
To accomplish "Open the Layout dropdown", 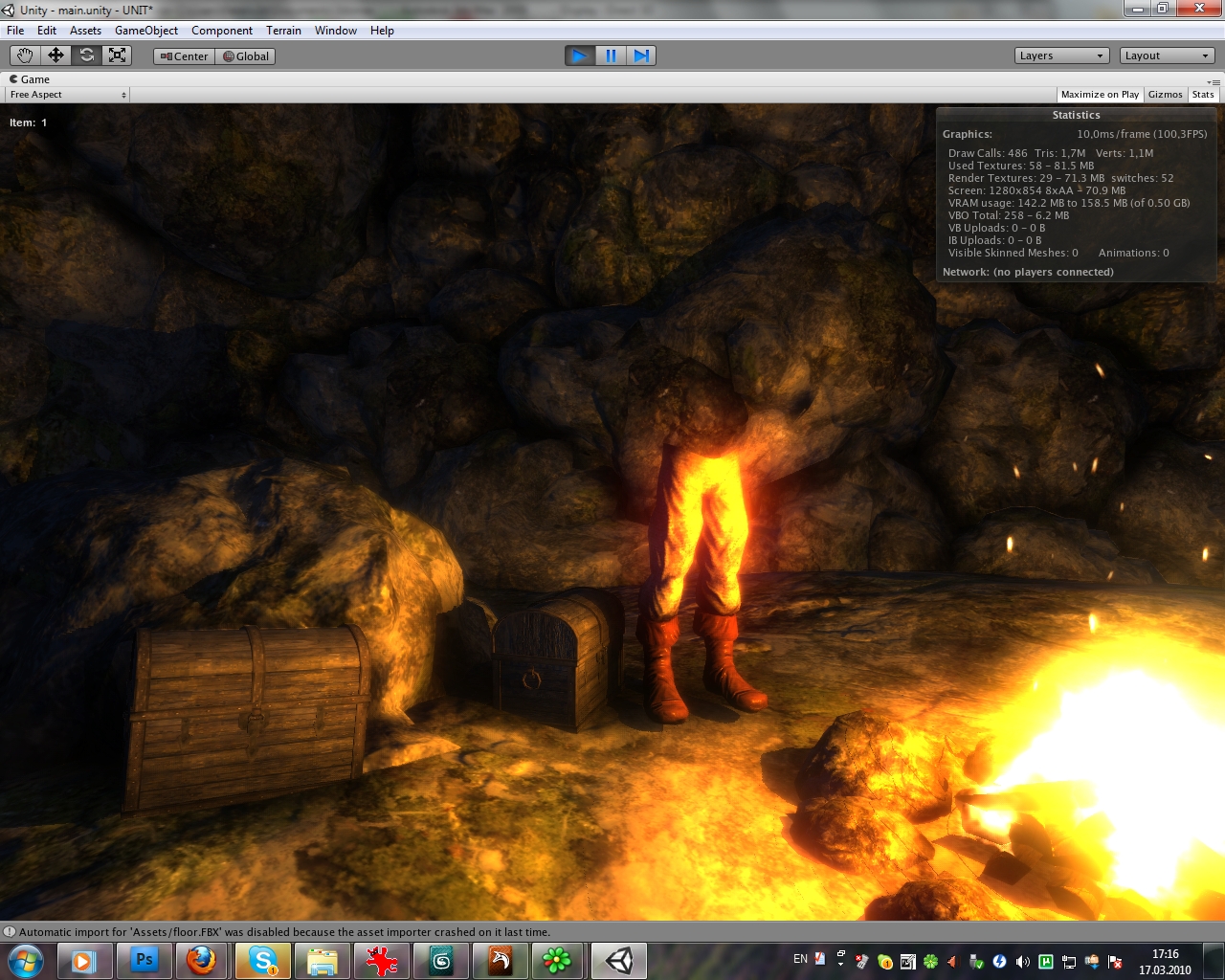I will [1167, 56].
